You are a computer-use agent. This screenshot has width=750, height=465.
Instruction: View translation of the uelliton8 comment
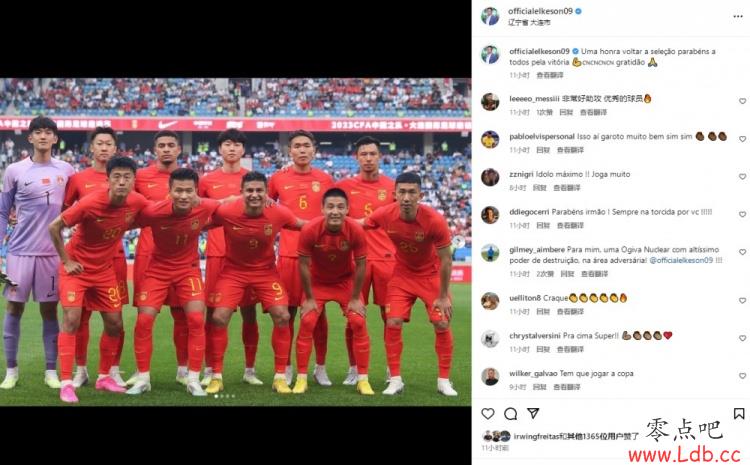pos(570,311)
